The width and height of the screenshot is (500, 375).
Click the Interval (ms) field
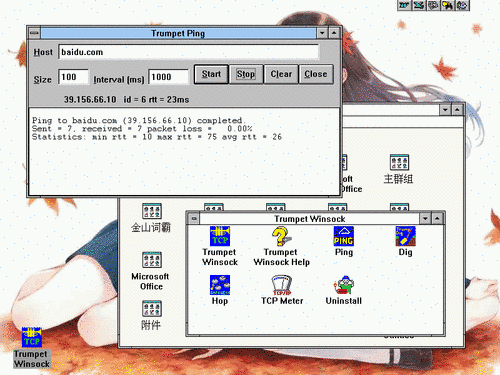pos(168,77)
